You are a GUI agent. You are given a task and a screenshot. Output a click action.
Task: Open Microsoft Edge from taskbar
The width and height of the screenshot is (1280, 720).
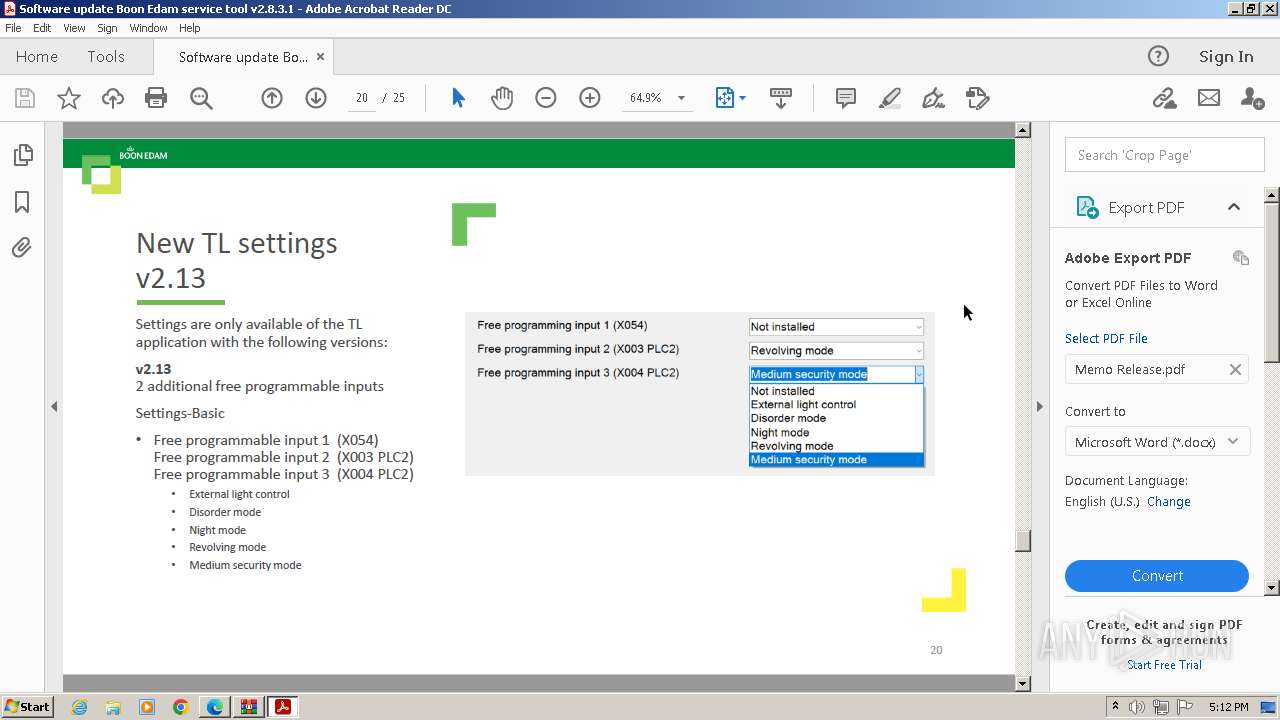[214, 707]
